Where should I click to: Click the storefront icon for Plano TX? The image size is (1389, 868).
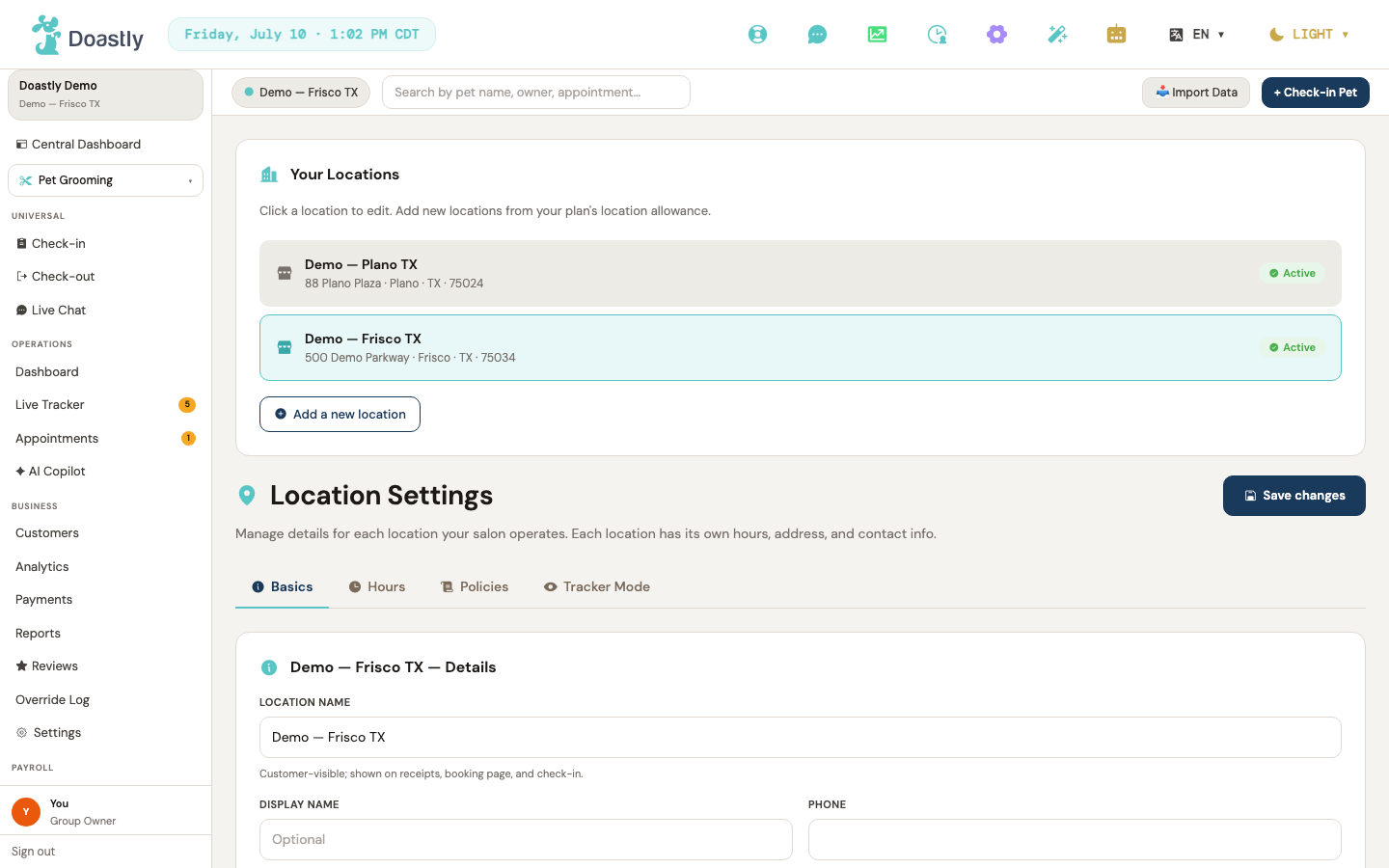(285, 273)
